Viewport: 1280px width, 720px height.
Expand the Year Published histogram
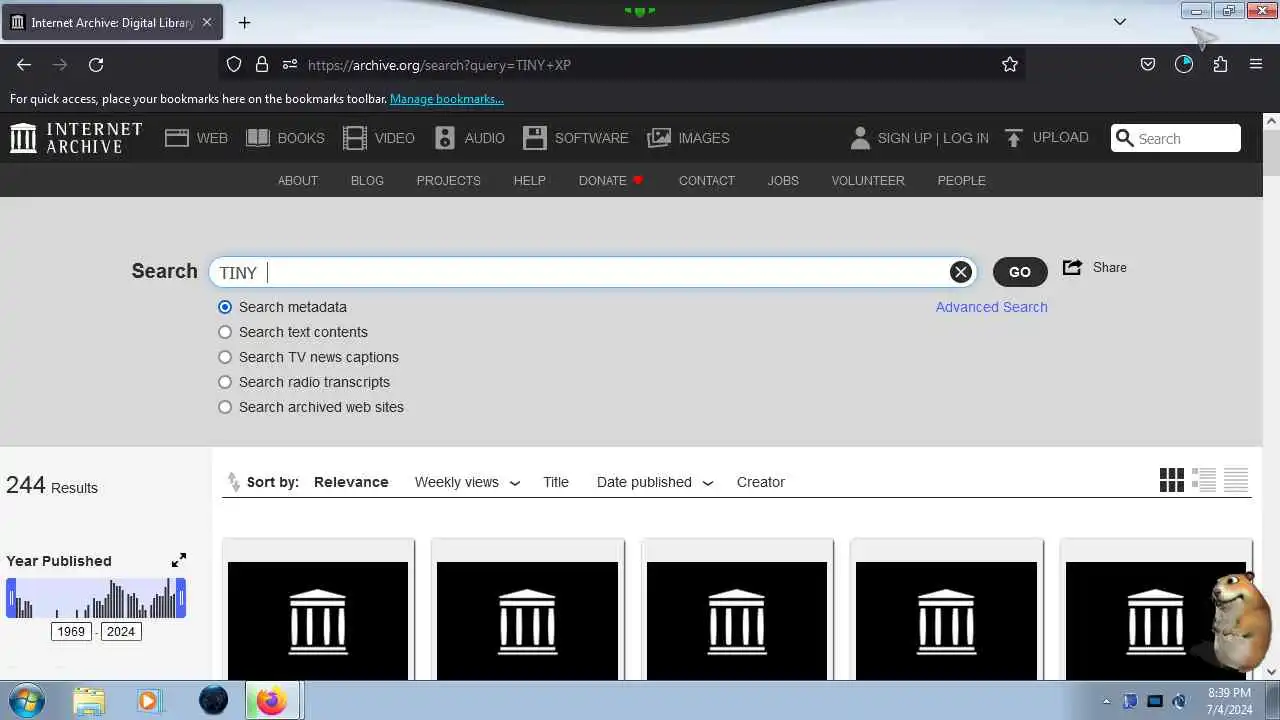[179, 560]
